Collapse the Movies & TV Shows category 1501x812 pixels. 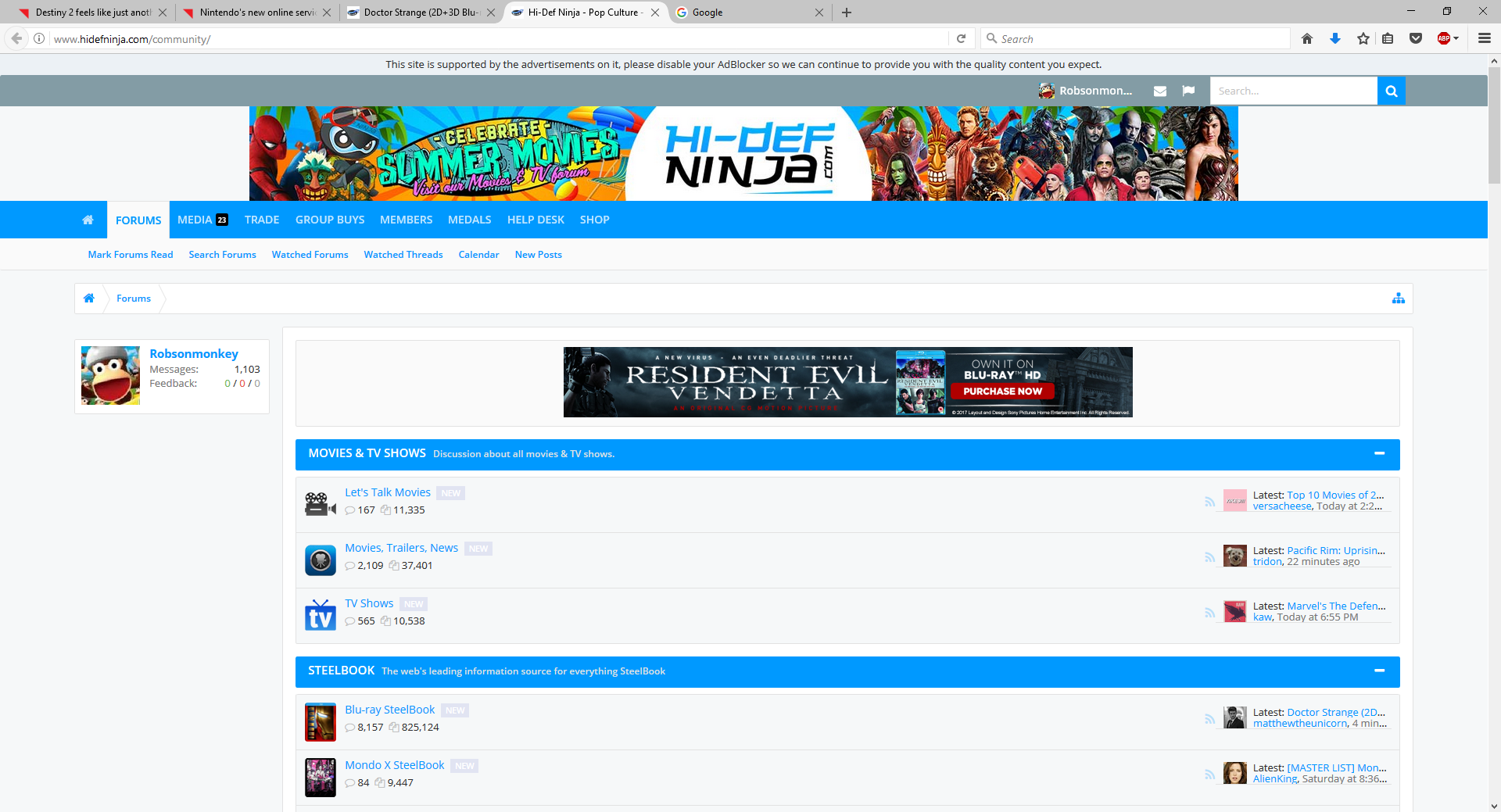1379,453
